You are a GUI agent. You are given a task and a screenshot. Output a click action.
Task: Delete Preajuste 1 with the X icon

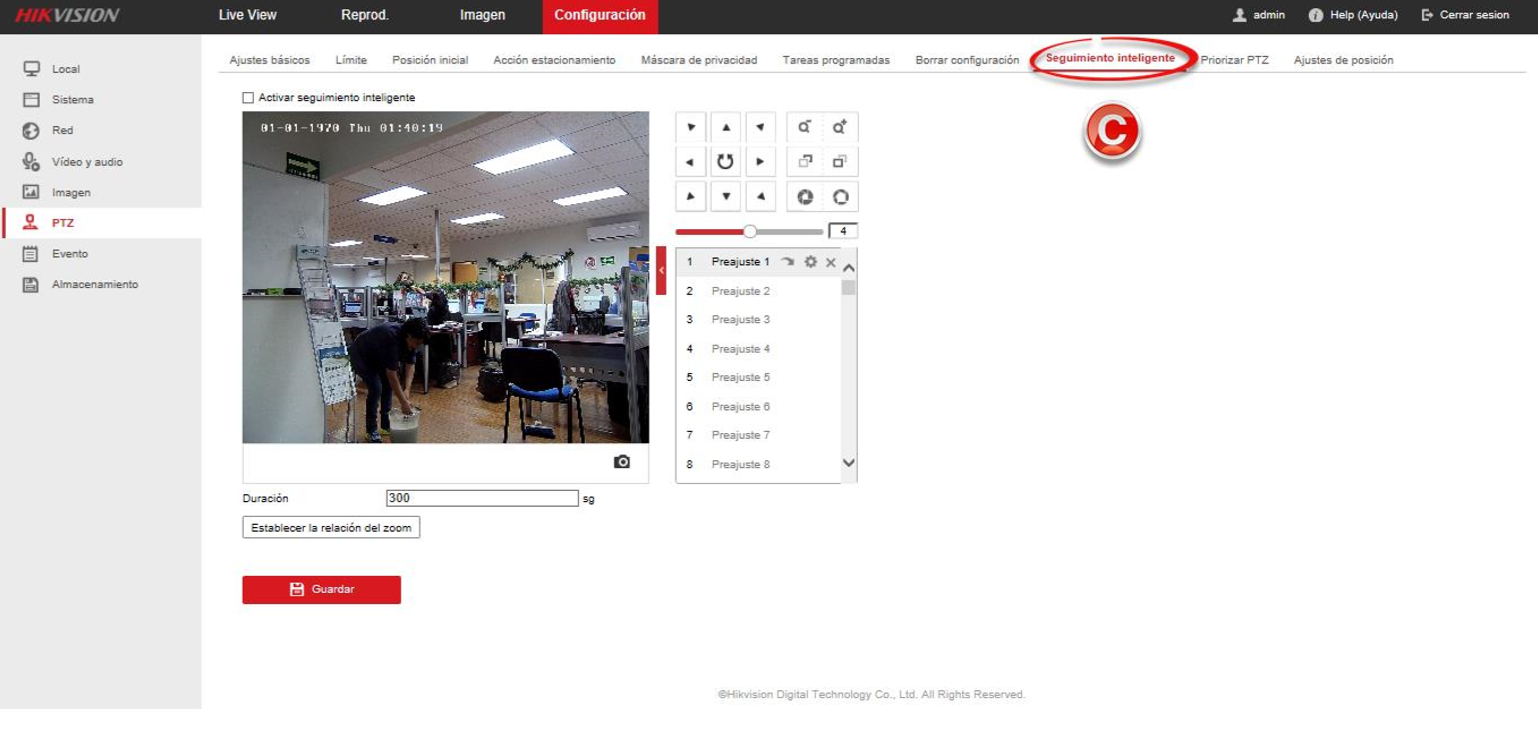tap(830, 262)
